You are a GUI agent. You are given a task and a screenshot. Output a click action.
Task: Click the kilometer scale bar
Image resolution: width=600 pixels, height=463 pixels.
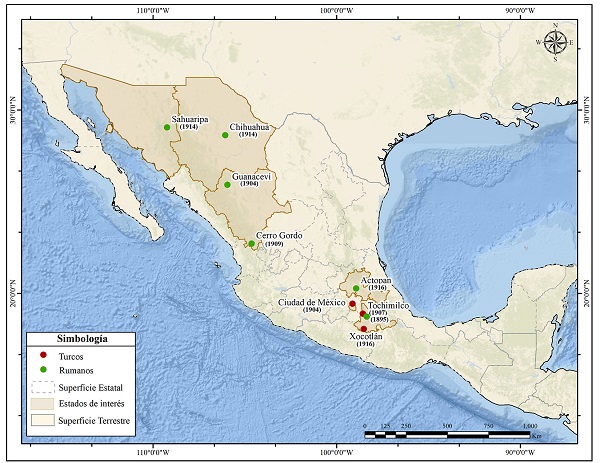pos(446,435)
